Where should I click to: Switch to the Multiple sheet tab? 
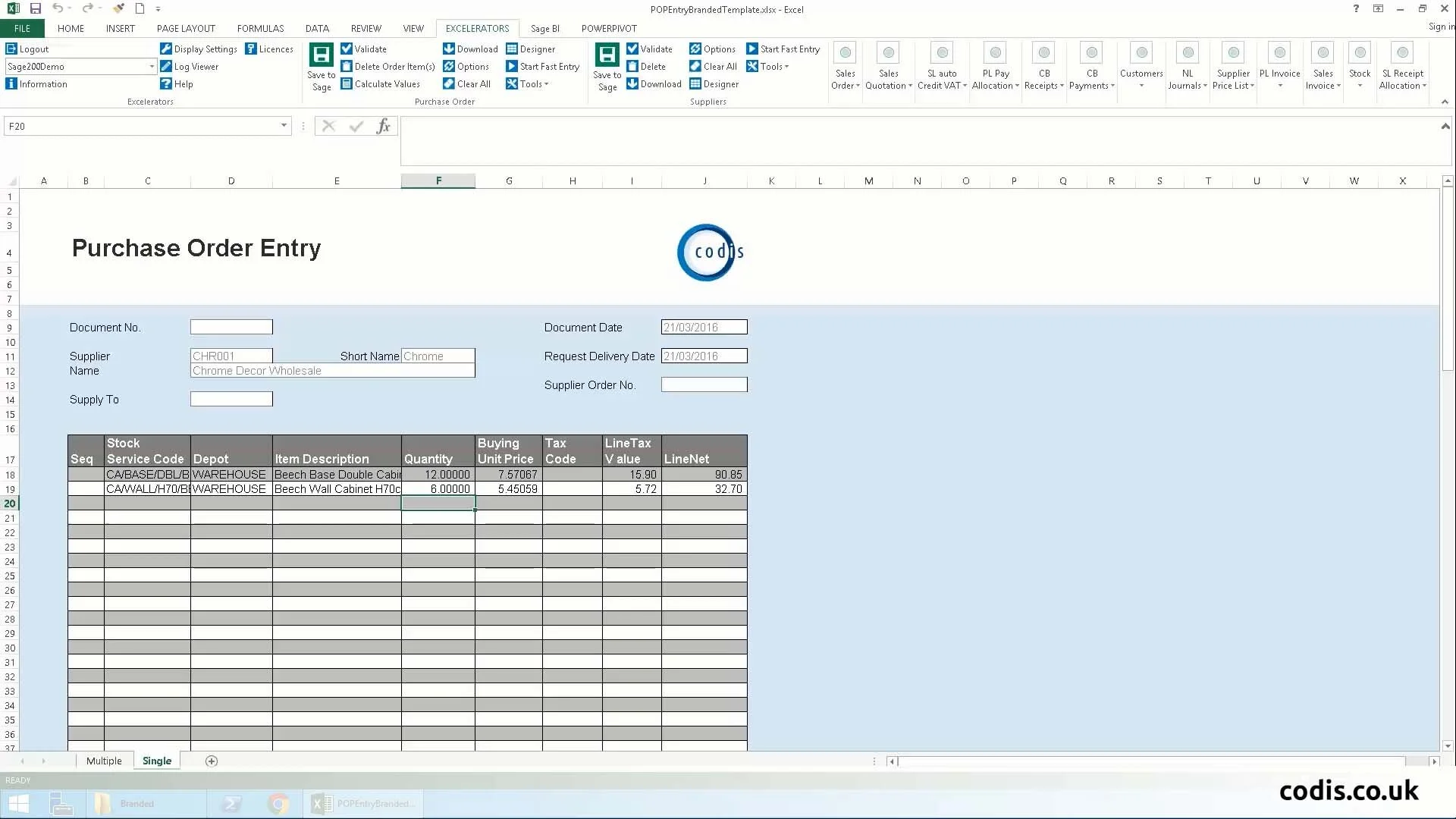point(104,761)
